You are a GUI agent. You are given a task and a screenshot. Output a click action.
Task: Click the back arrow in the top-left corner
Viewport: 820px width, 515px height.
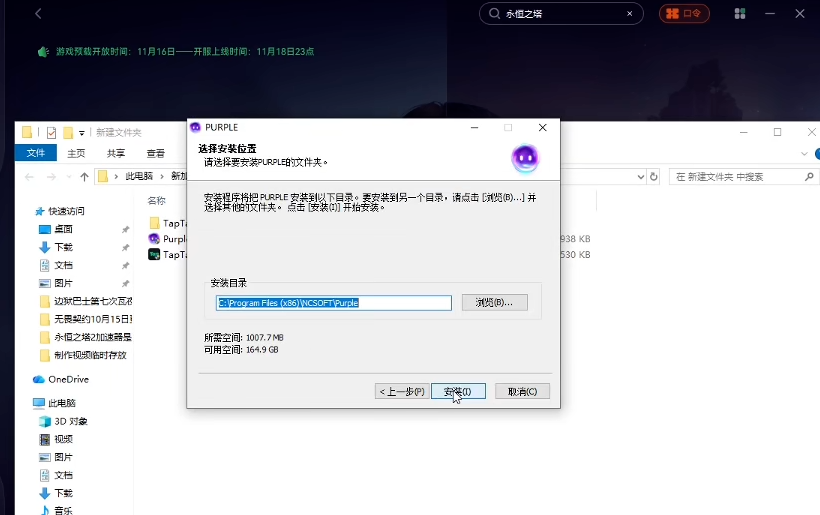coord(38,14)
